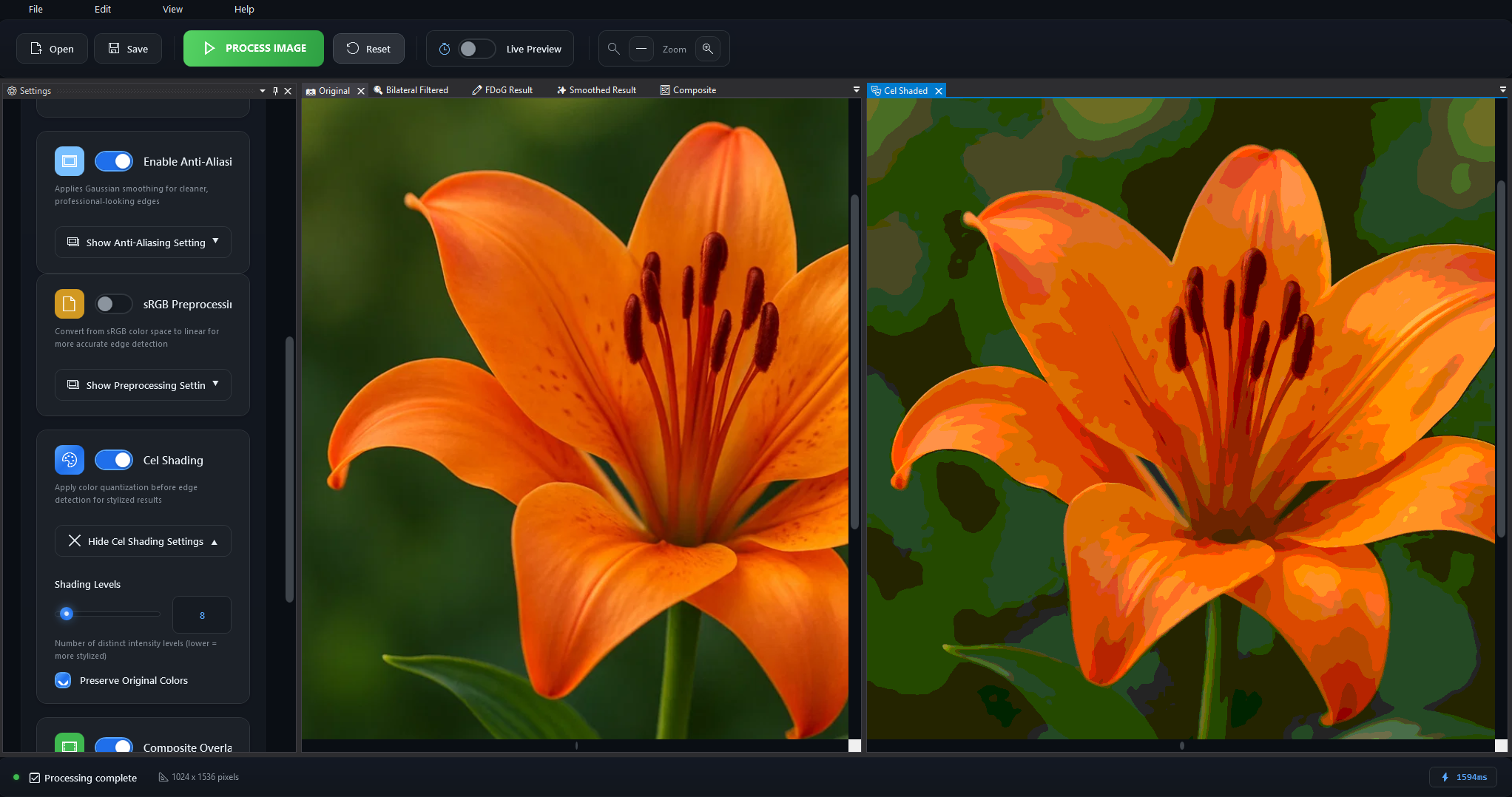Open the Edit menu
1512x797 pixels.
[103, 10]
